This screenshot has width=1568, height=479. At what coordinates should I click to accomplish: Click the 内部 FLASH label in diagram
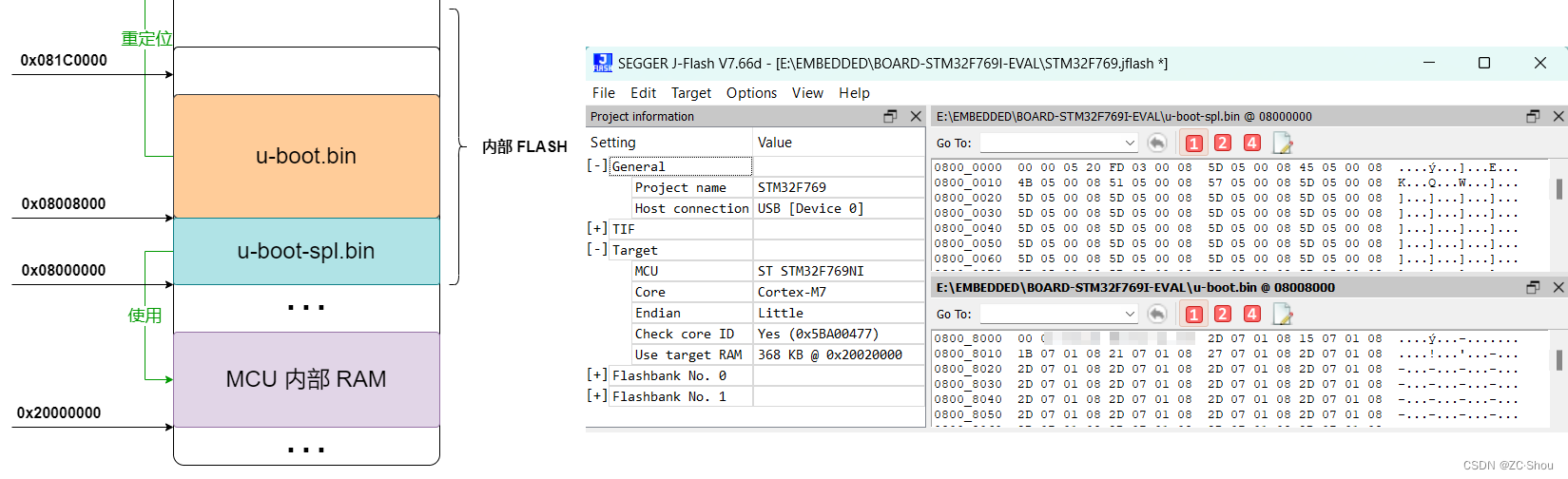[x=524, y=146]
